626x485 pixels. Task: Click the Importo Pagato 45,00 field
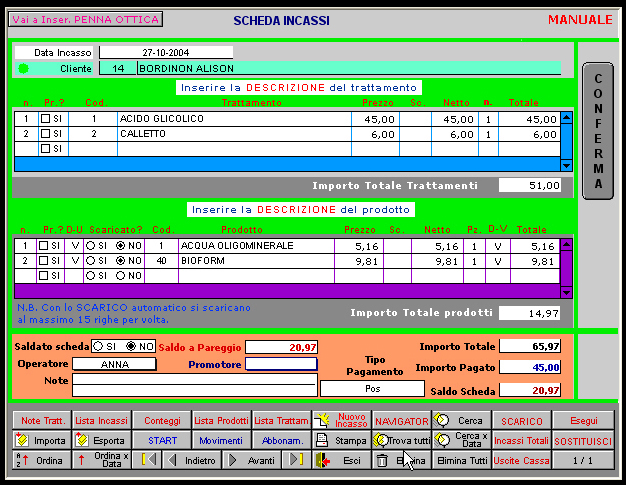tap(530, 367)
